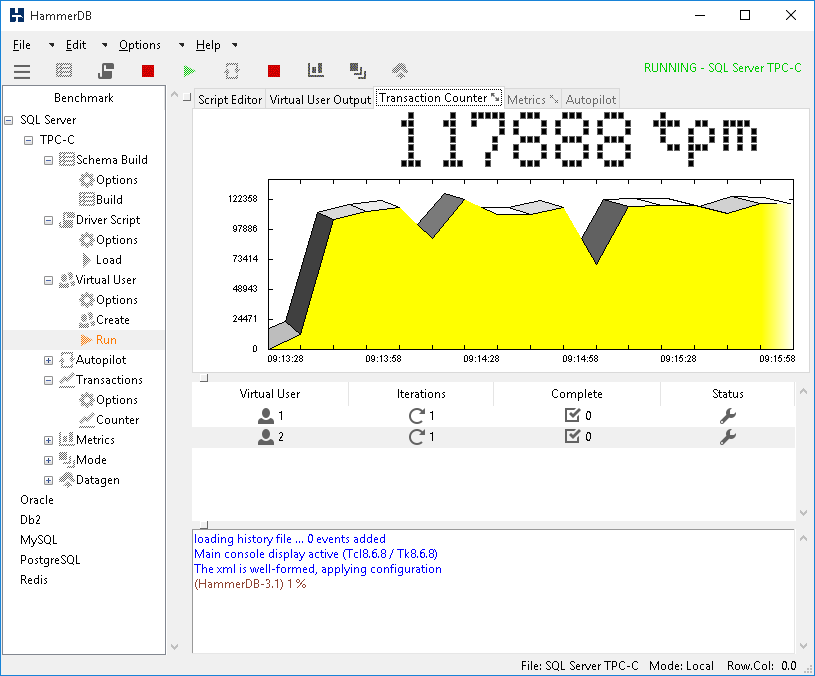Collapse the SQL Server tree node

(x=9, y=121)
